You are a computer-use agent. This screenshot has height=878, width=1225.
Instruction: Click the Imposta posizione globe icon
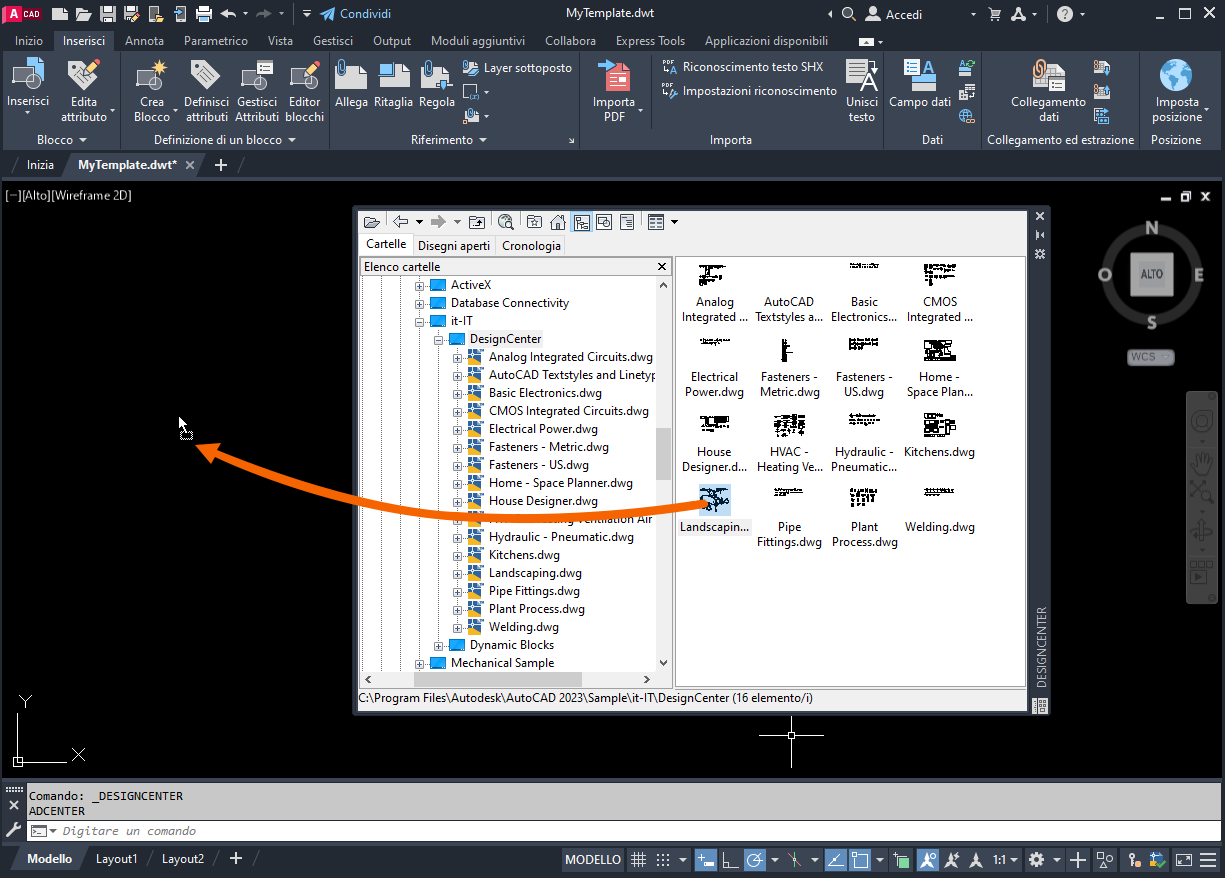tap(1176, 75)
